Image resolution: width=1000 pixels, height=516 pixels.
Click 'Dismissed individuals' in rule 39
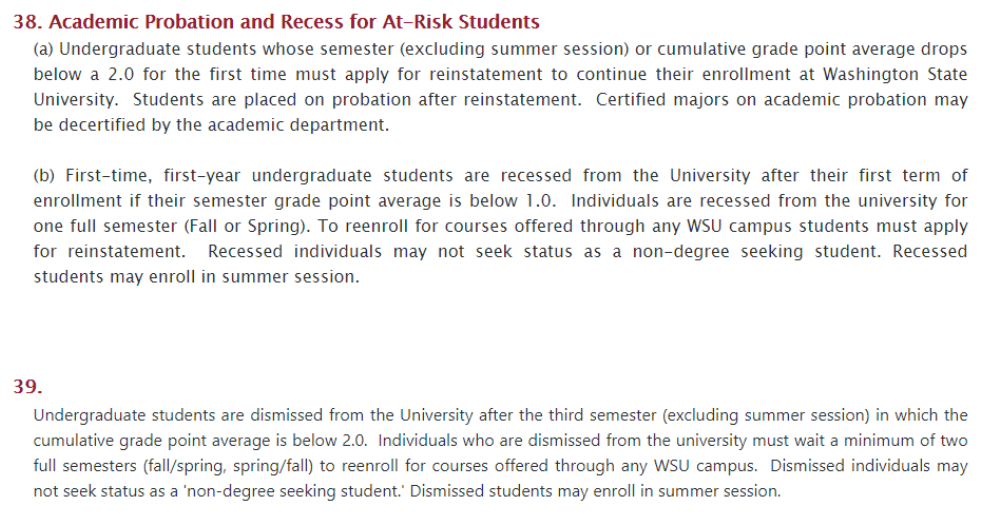[856, 466]
